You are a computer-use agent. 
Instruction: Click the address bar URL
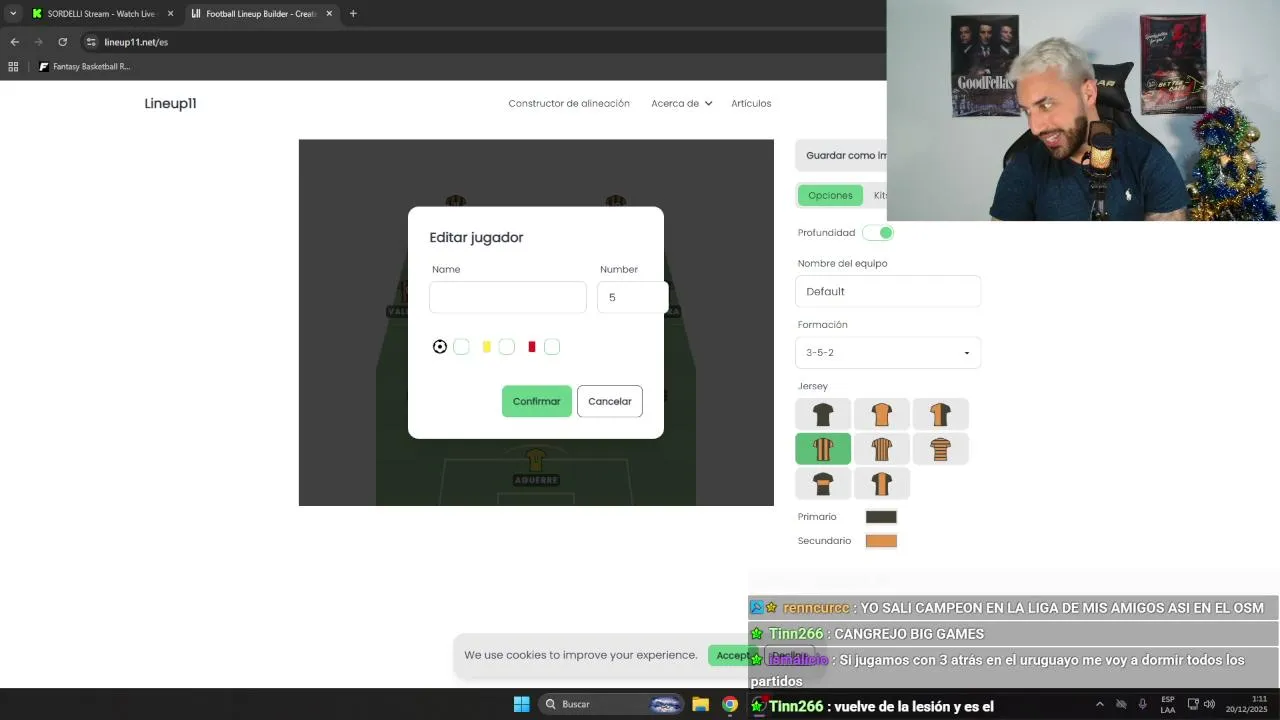[x=136, y=42]
